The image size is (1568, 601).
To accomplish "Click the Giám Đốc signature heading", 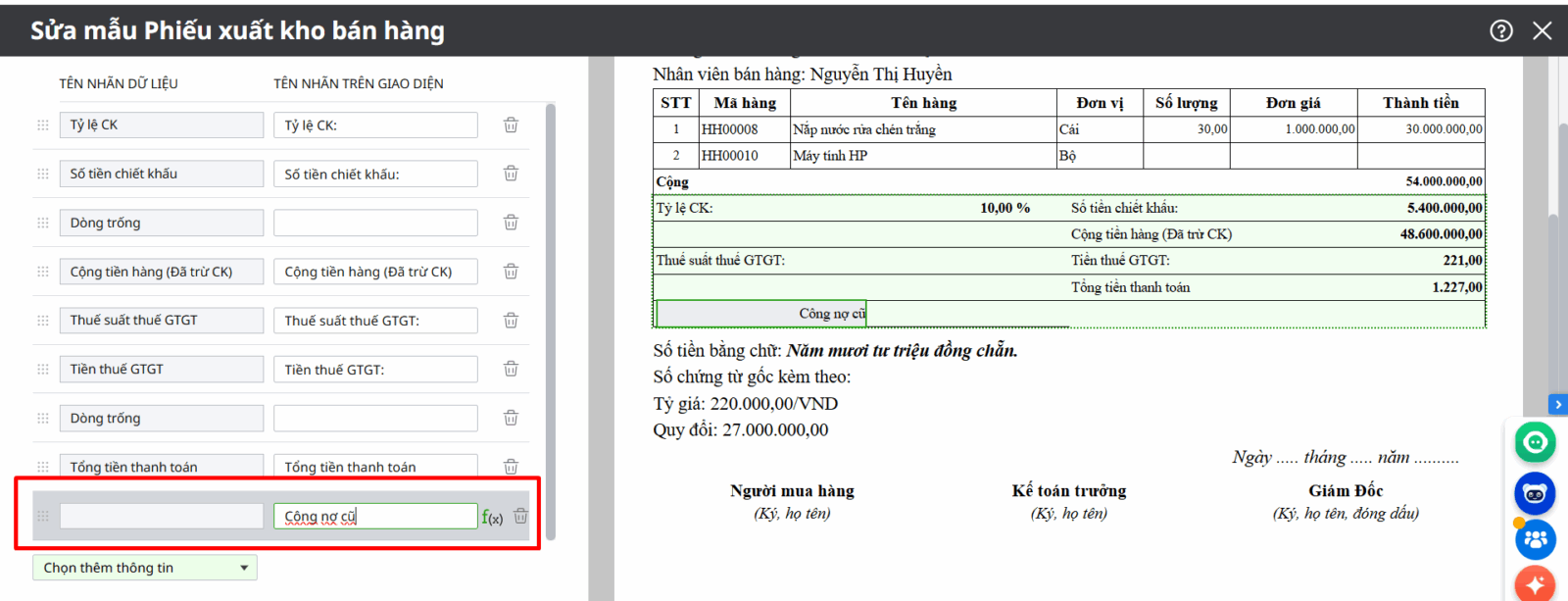I will pos(1346,490).
